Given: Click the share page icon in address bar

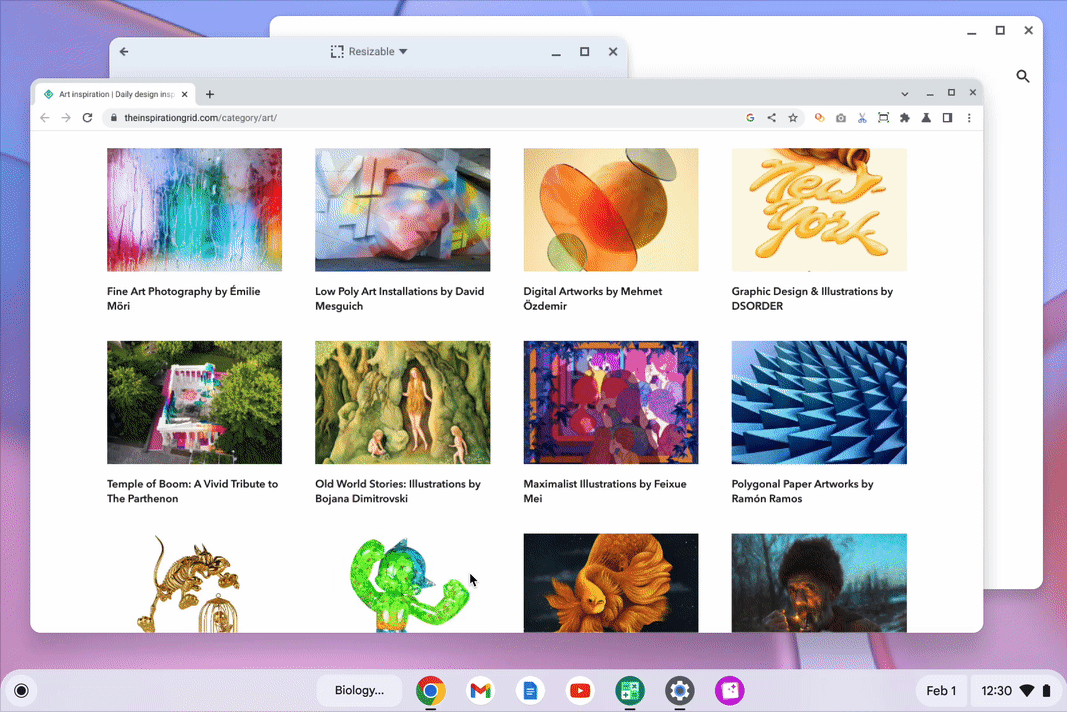Looking at the screenshot, I should point(771,118).
